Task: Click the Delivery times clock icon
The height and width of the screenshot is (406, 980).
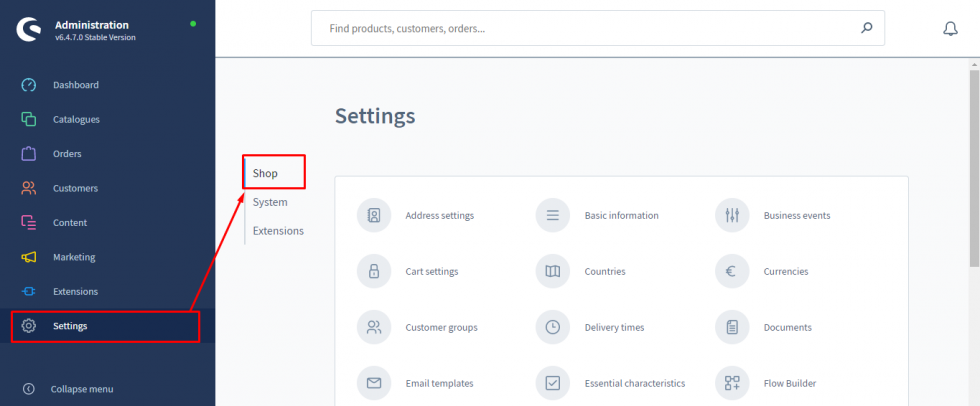Action: coord(552,327)
